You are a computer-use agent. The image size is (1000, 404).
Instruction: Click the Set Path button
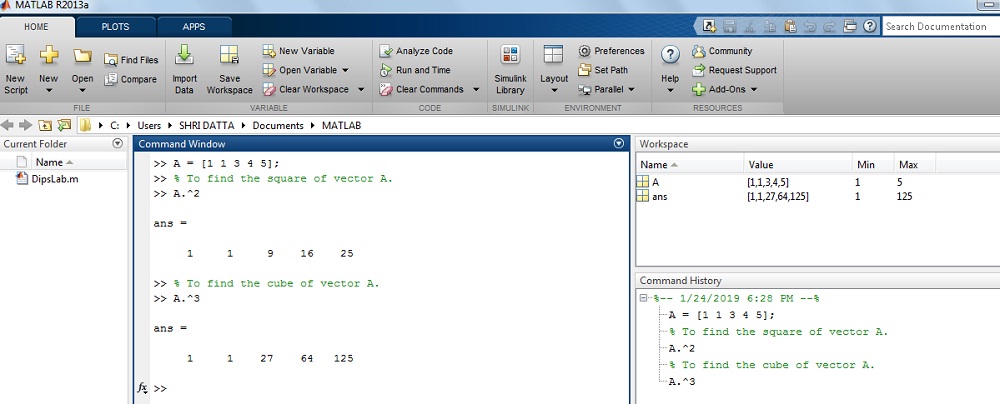pos(610,70)
